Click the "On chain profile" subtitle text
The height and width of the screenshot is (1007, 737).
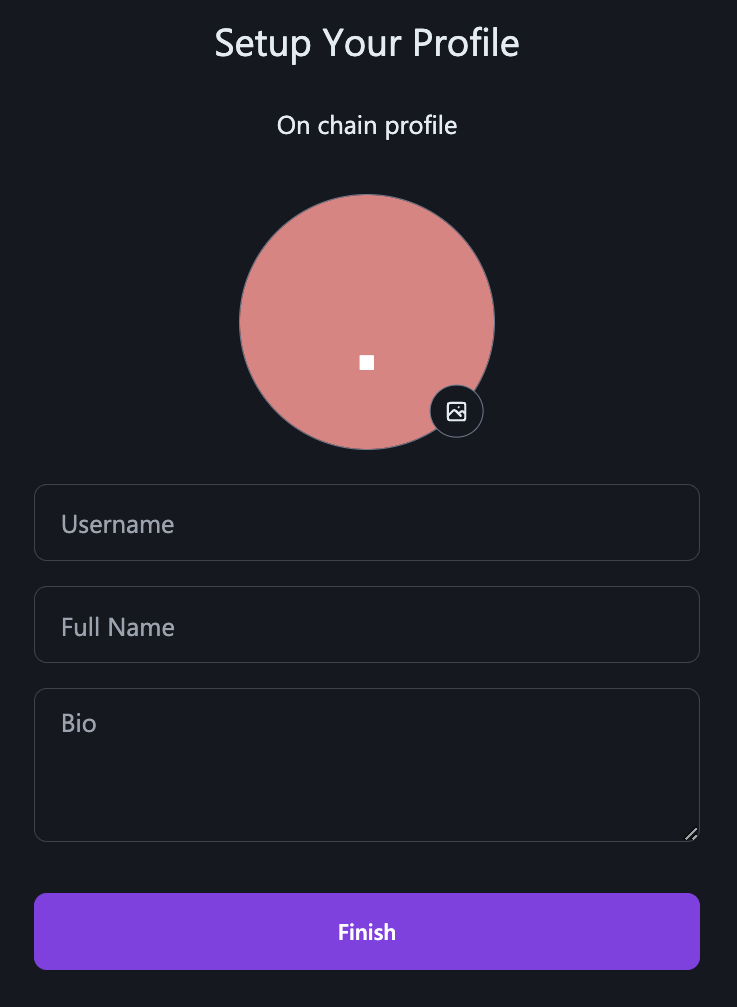[x=367, y=126]
